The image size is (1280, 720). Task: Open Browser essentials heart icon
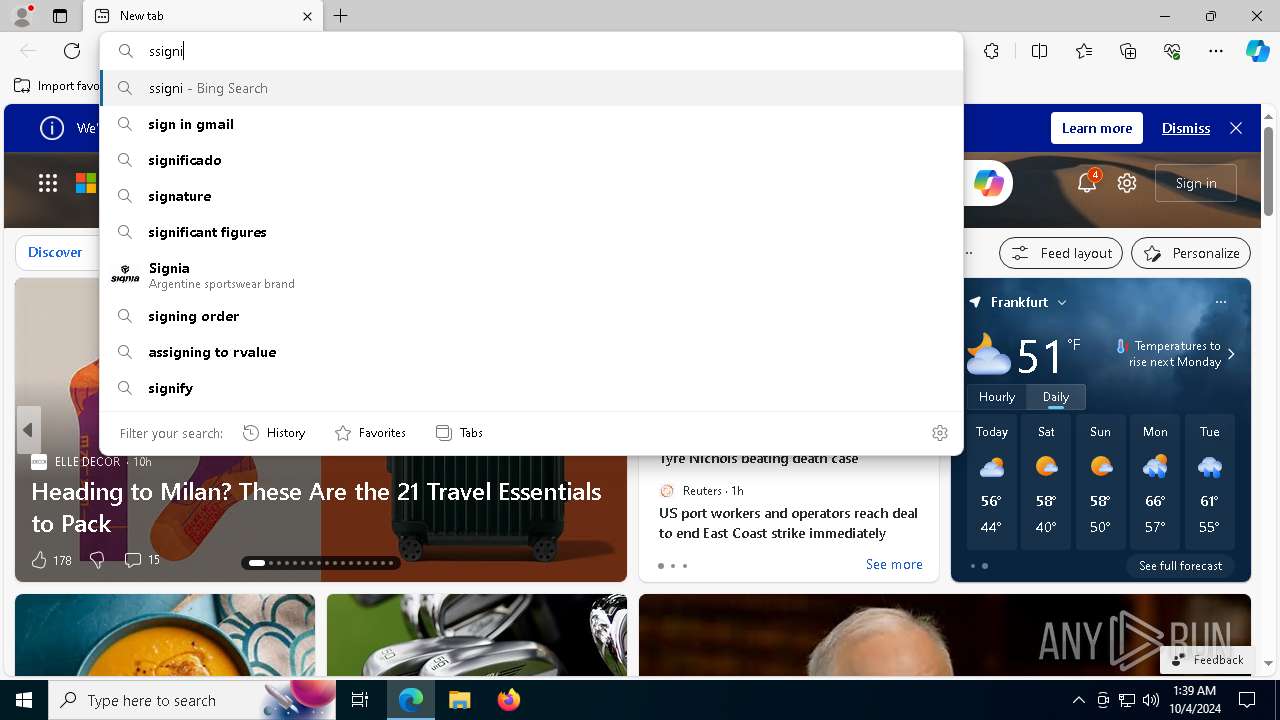coord(1172,51)
